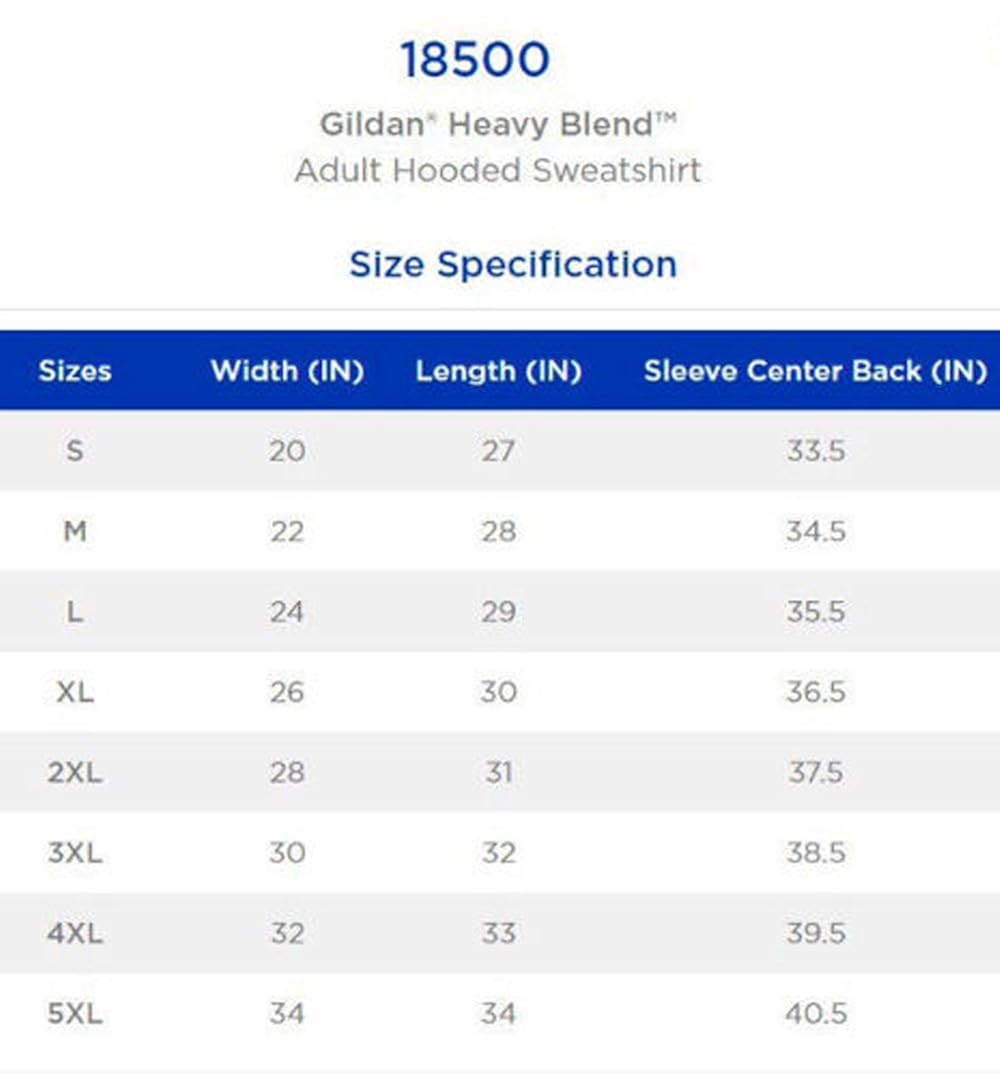This screenshot has width=1000, height=1074.
Task: Click the 3XL size row label
Action: click(x=75, y=853)
